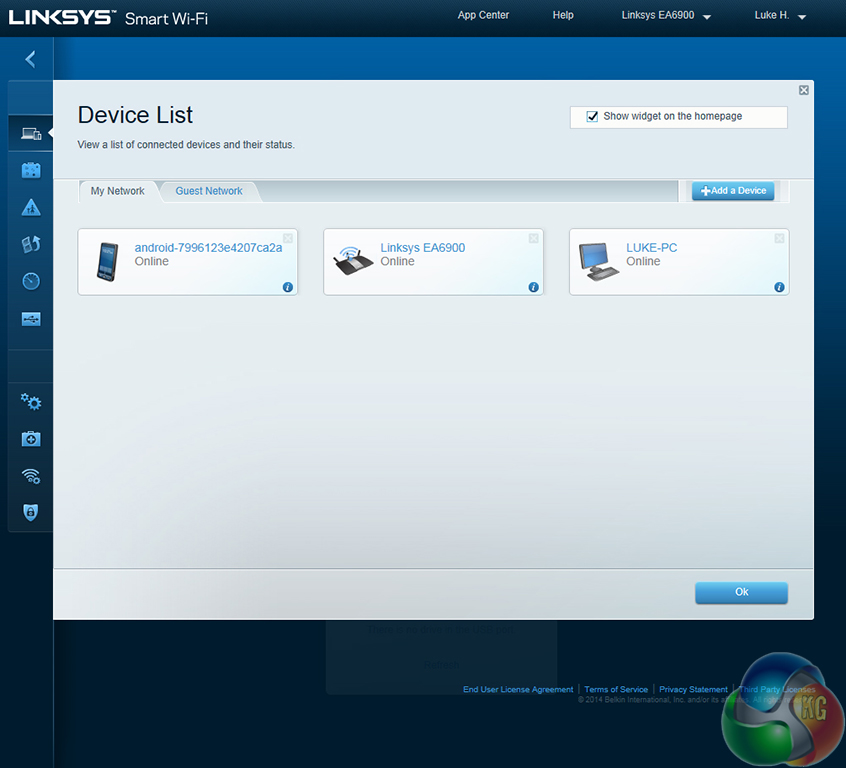Select the My Network tab

117,191
